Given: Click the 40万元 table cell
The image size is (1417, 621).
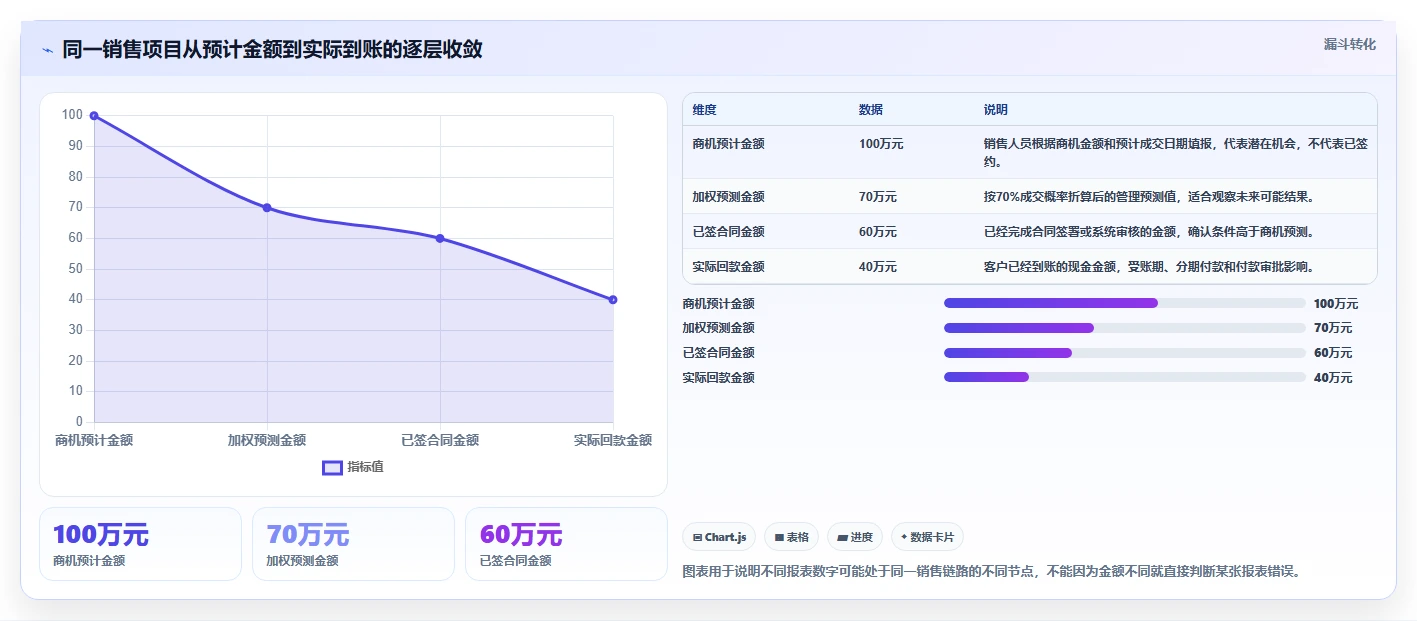Looking at the screenshot, I should coord(877,267).
